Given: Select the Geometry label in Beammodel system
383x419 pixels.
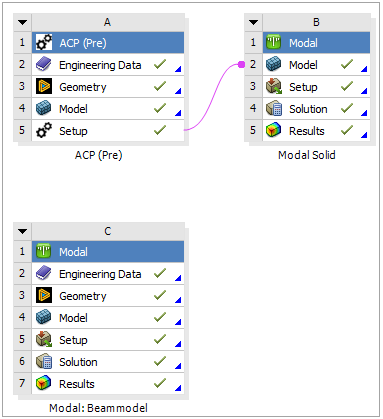Looking at the screenshot, I should [x=83, y=296].
